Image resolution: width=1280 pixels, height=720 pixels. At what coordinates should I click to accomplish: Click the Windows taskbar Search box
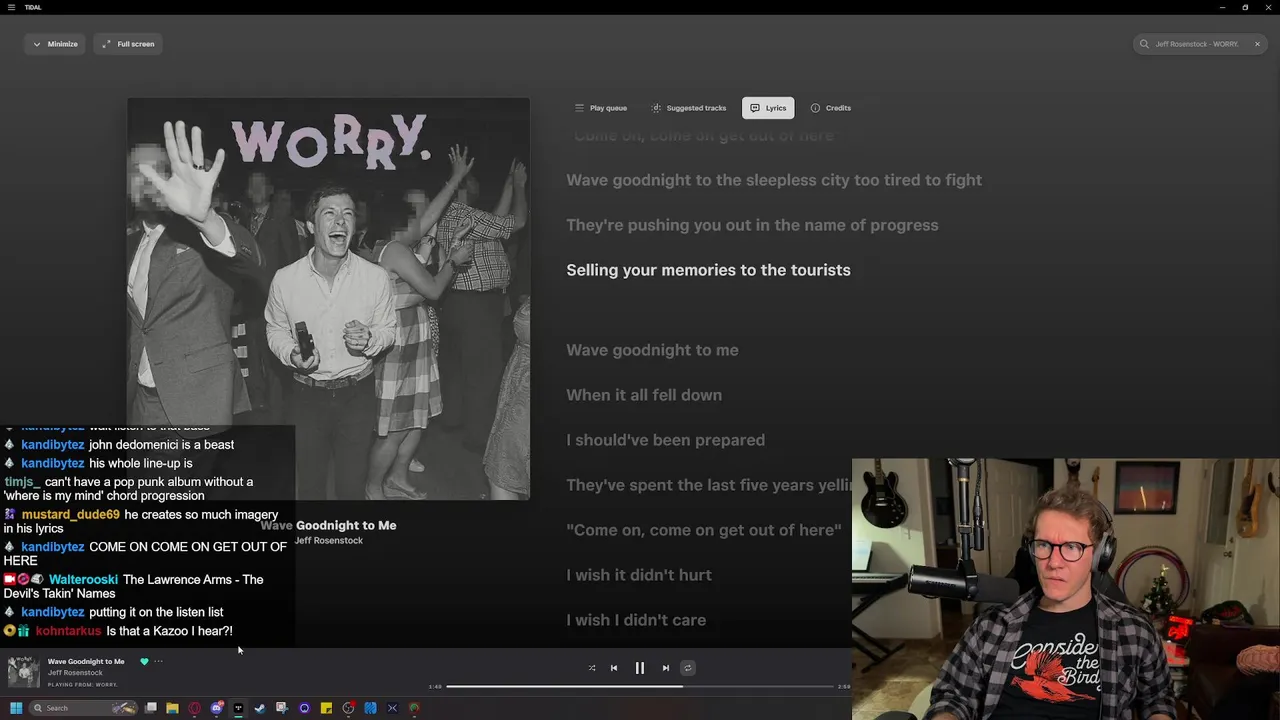[x=82, y=708]
